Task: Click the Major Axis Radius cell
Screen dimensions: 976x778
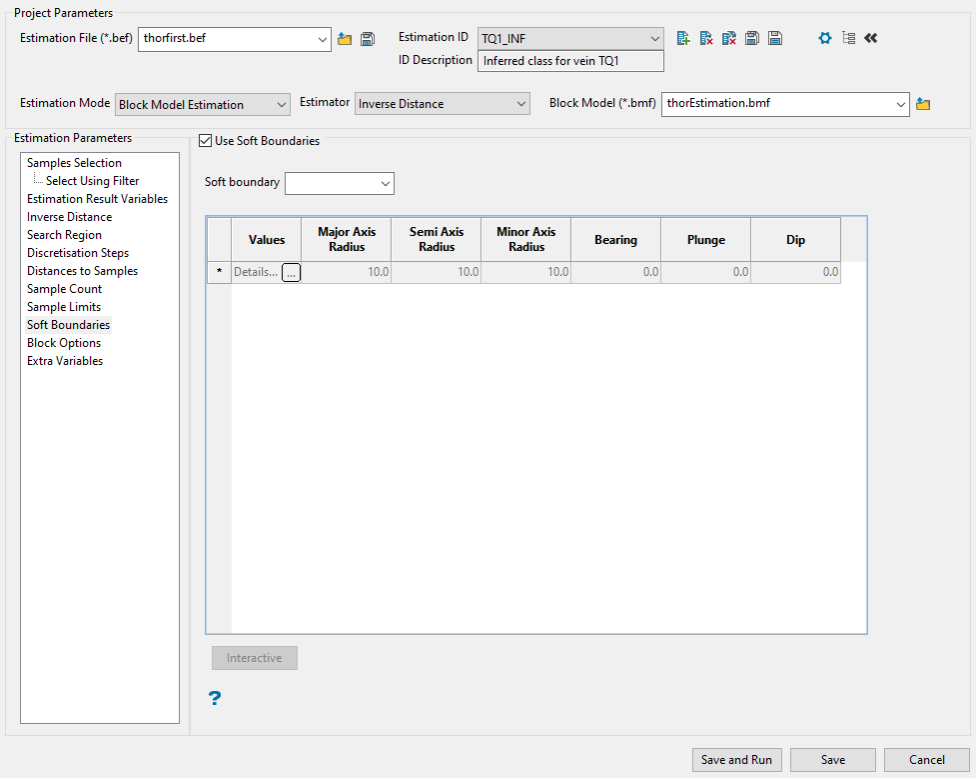Action: 346,272
